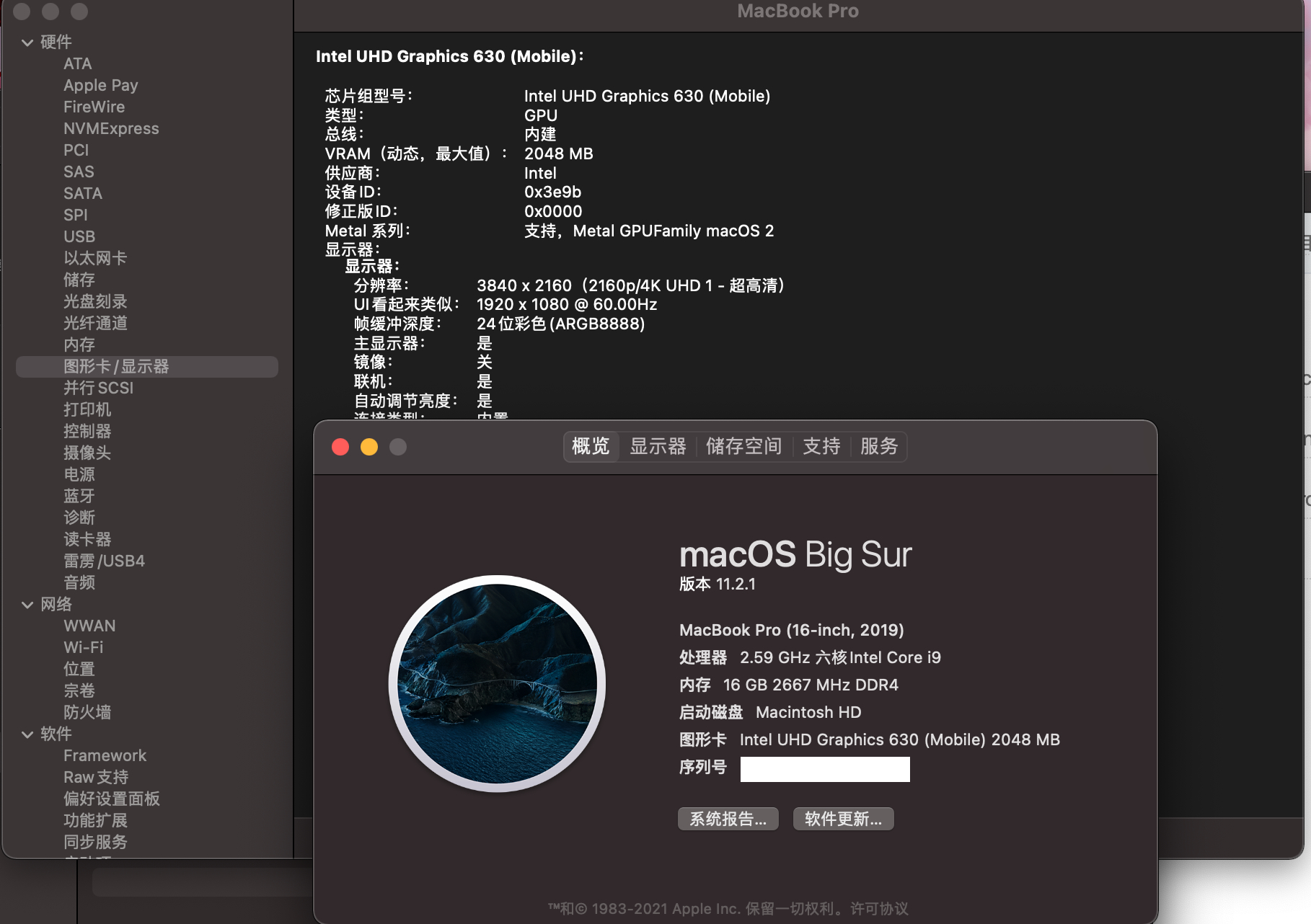Viewport: 1311px width, 924px height.
Task: Click 16 GB 2667 MHz DDR4 memory value
Action: (811, 685)
